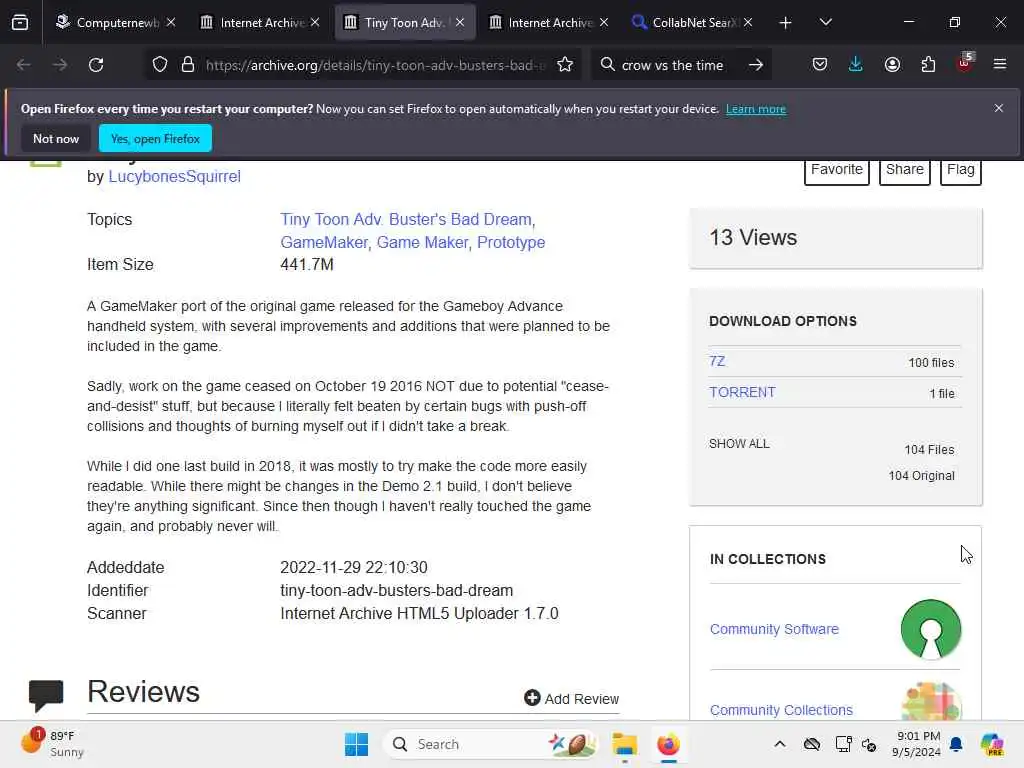Open Community Collections link
The image size is (1024, 768).
[781, 710]
